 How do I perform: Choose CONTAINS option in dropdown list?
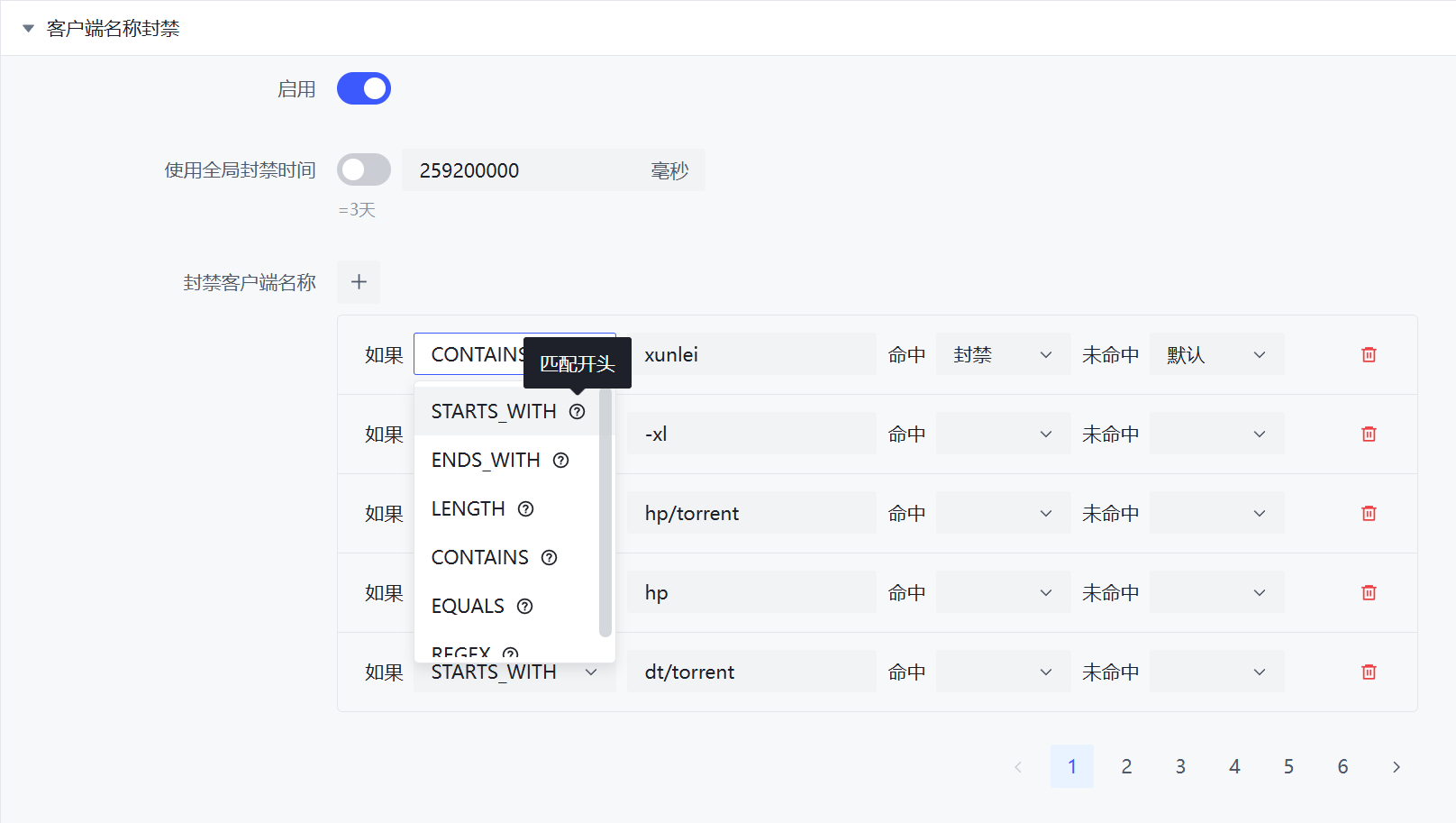pos(479,558)
